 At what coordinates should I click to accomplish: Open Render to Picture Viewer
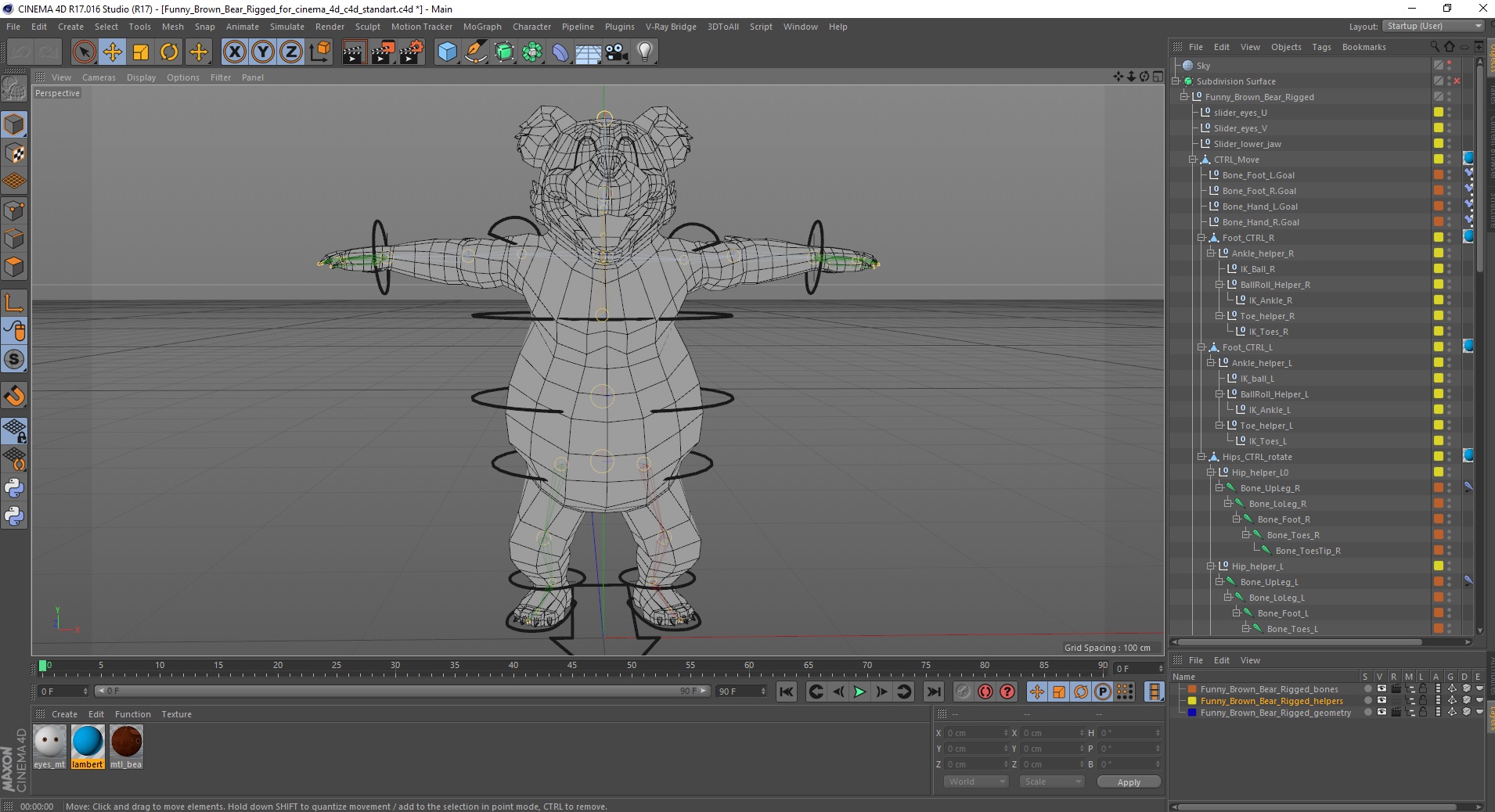click(x=383, y=52)
